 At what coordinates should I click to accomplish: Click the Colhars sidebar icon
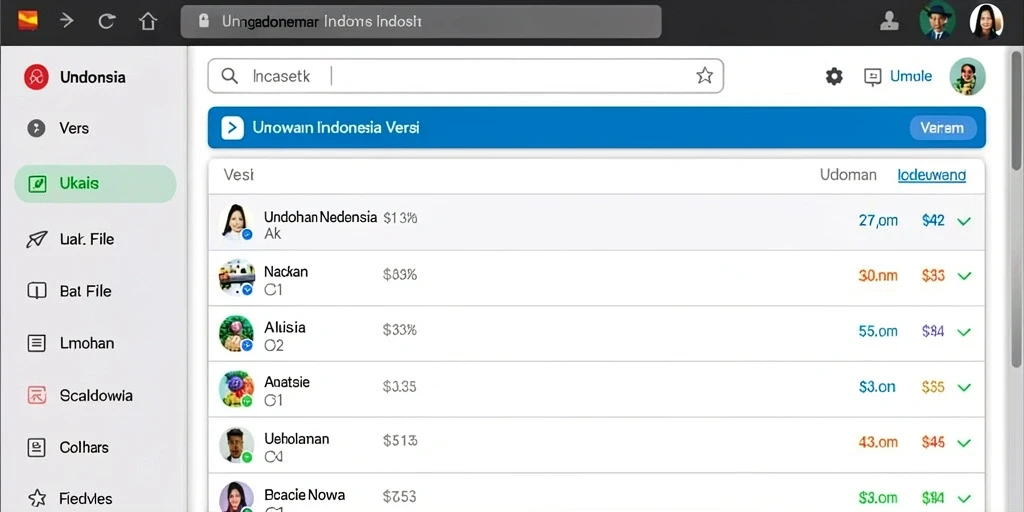coord(37,447)
